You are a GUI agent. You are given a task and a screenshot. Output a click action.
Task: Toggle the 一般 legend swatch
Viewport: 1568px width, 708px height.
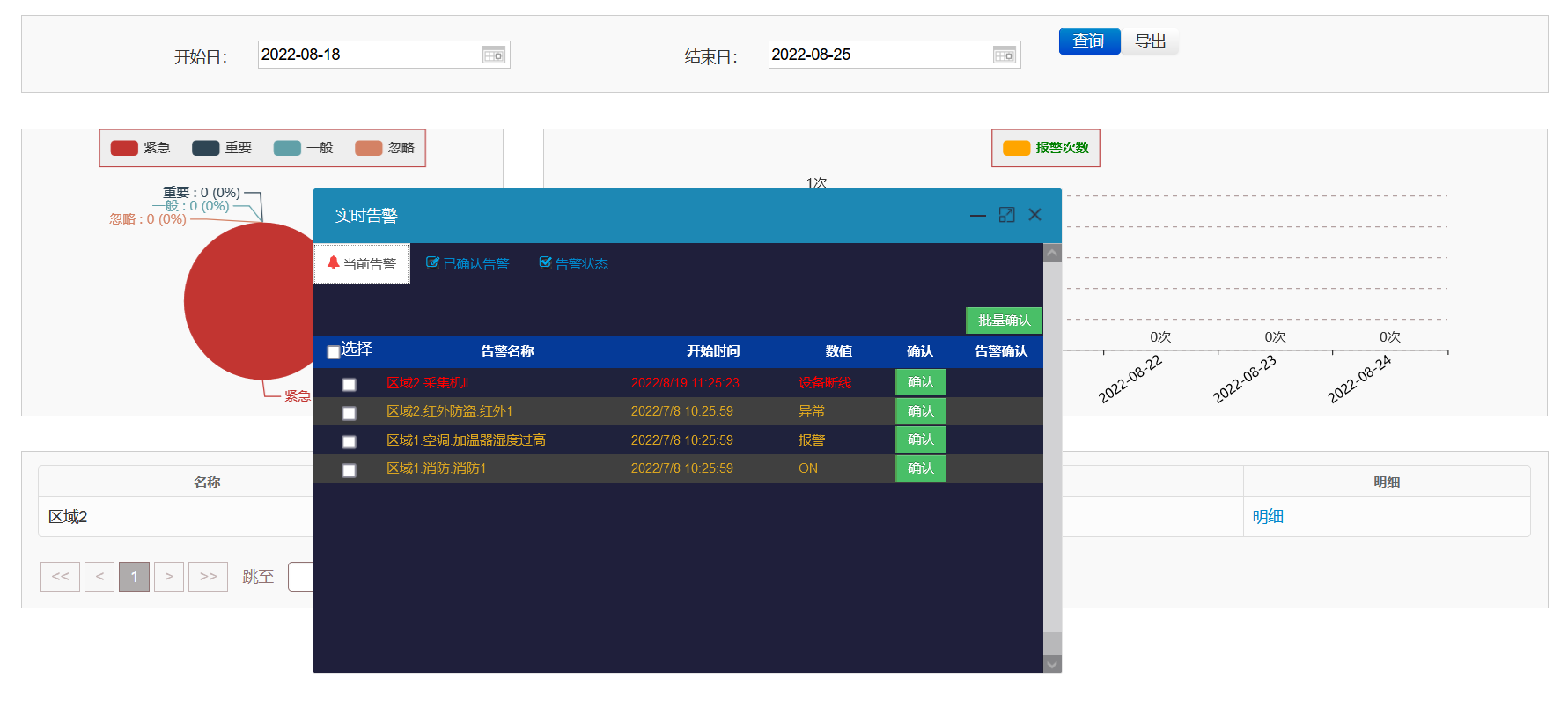point(287,148)
